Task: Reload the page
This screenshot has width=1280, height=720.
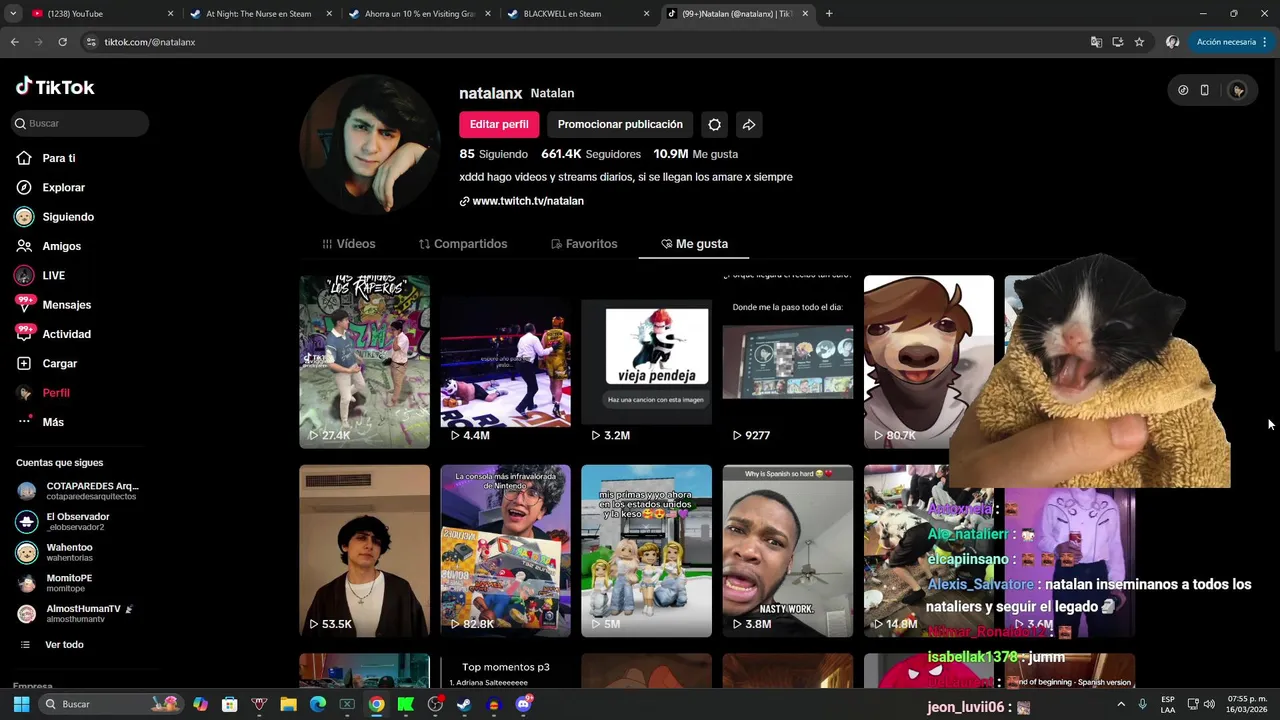Action: point(62,42)
